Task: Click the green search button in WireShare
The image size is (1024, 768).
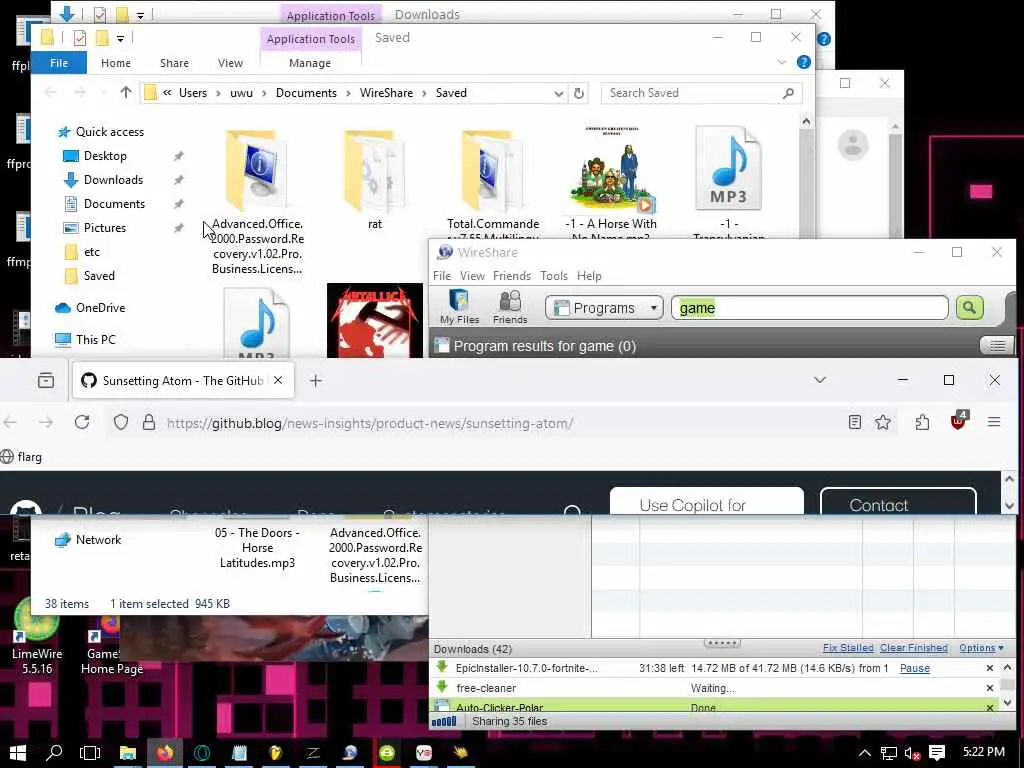Action: (x=969, y=308)
